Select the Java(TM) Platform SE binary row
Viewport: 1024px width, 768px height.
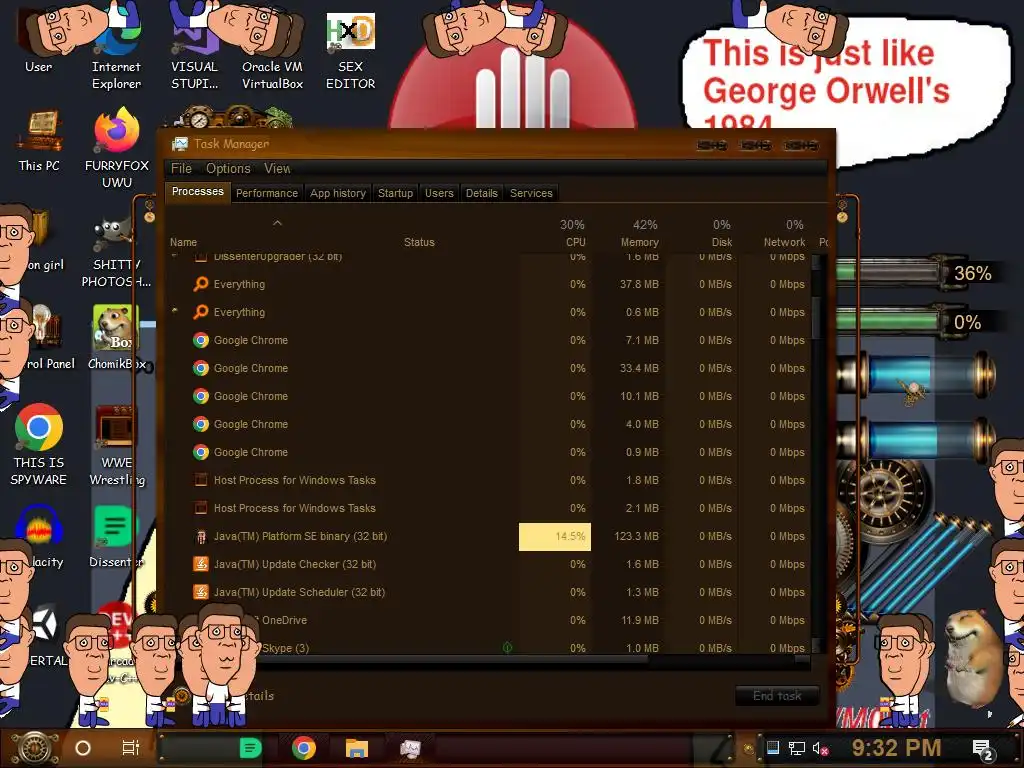[488, 536]
